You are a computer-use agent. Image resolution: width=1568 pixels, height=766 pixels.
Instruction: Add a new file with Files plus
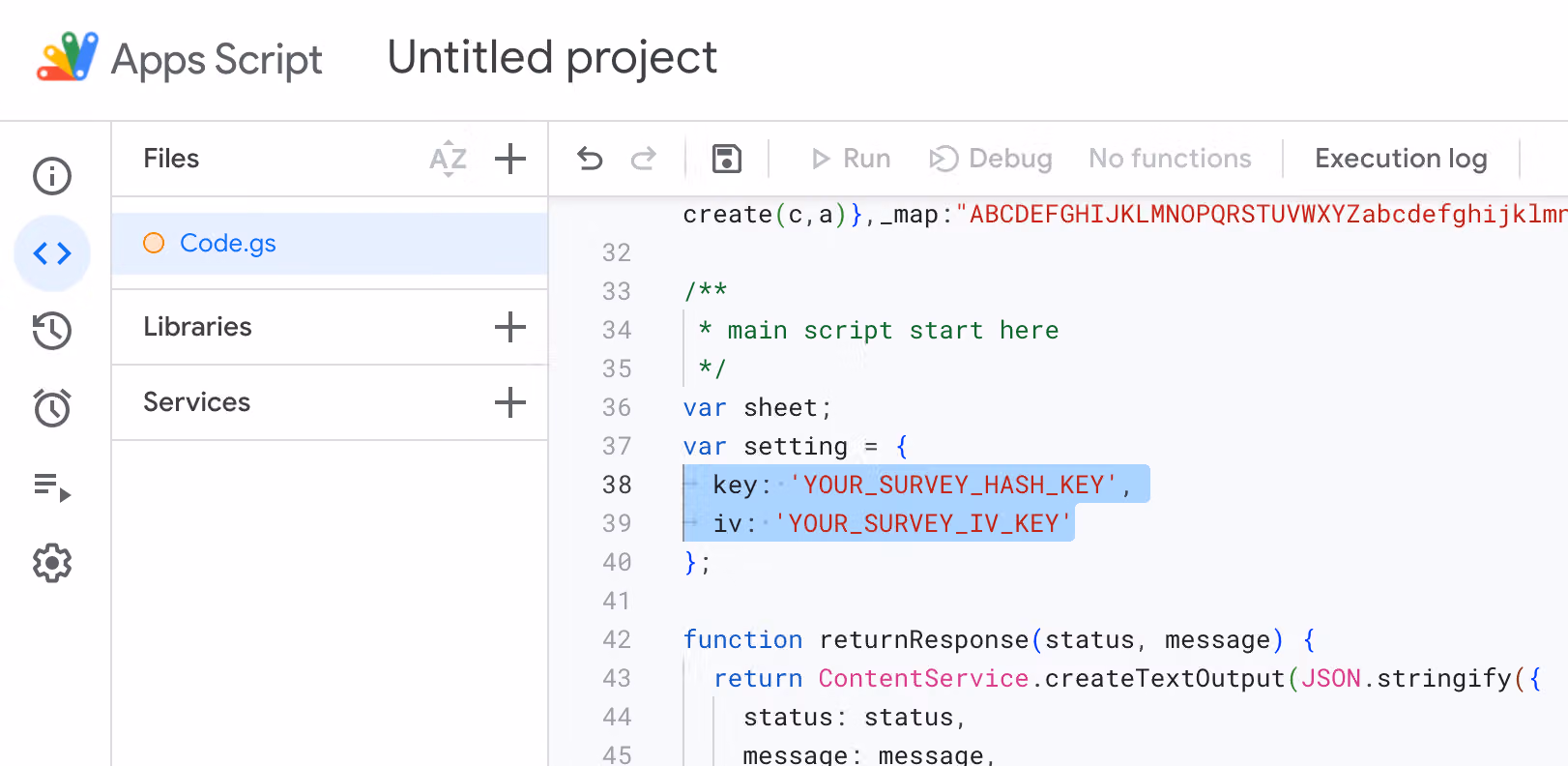coord(510,159)
